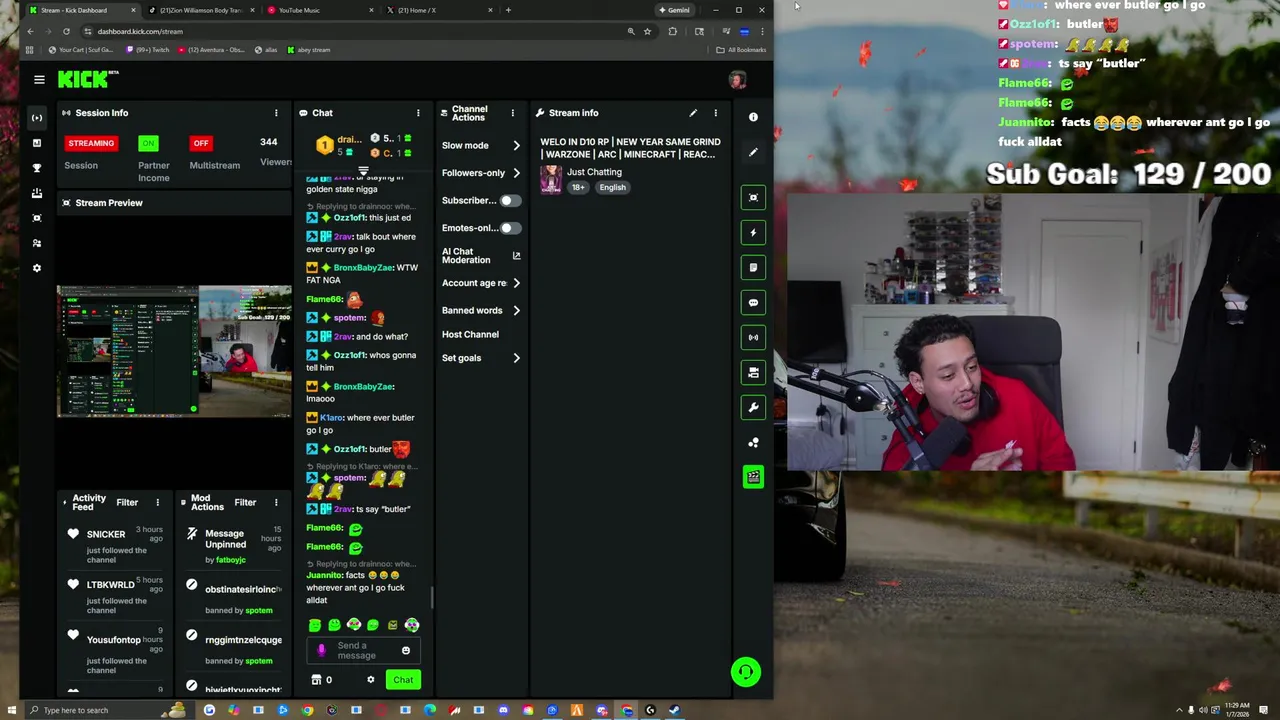Open the emoji picker in chat input
This screenshot has height=720, width=1280.
406,651
